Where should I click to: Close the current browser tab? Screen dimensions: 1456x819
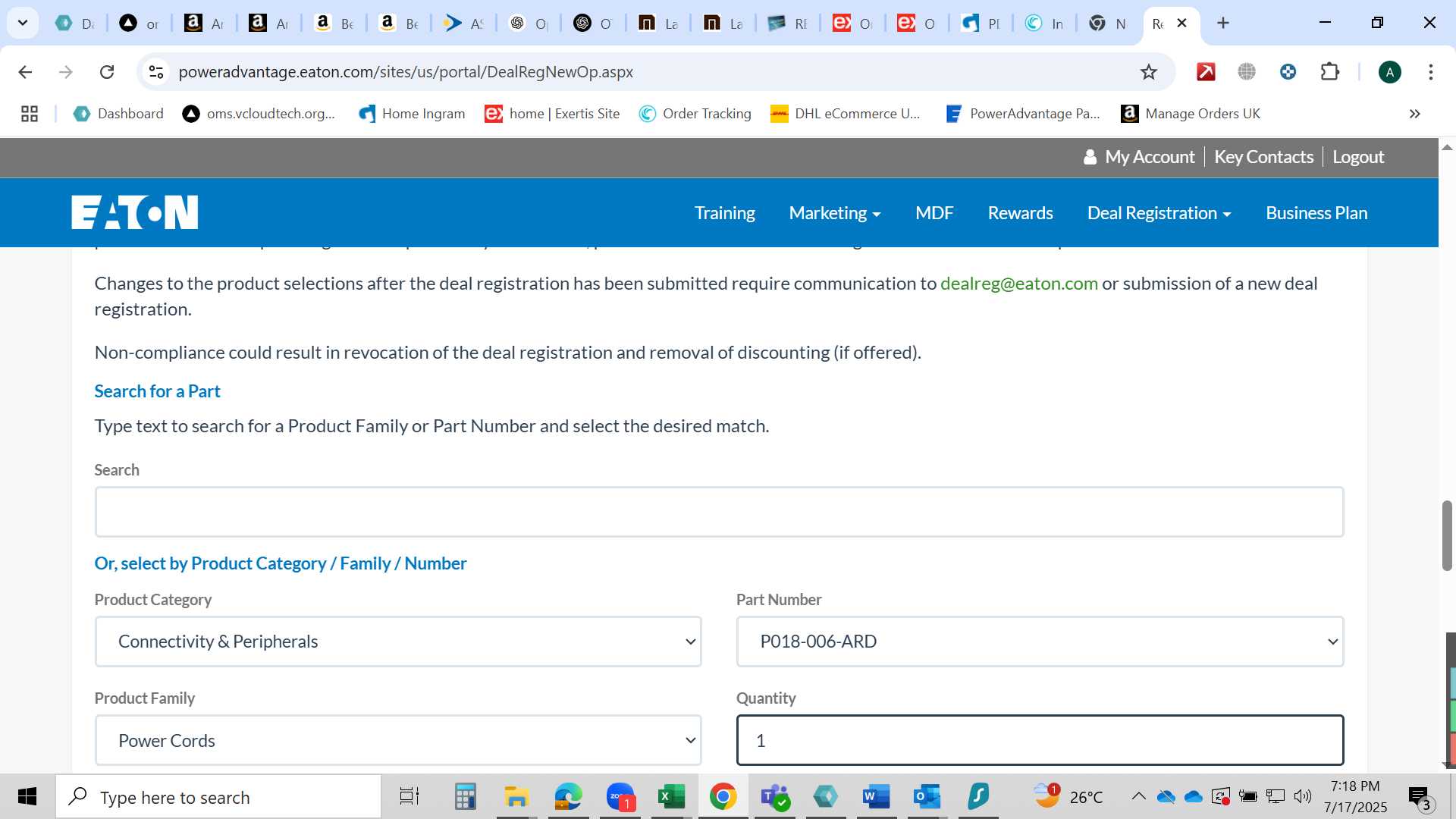point(1181,24)
